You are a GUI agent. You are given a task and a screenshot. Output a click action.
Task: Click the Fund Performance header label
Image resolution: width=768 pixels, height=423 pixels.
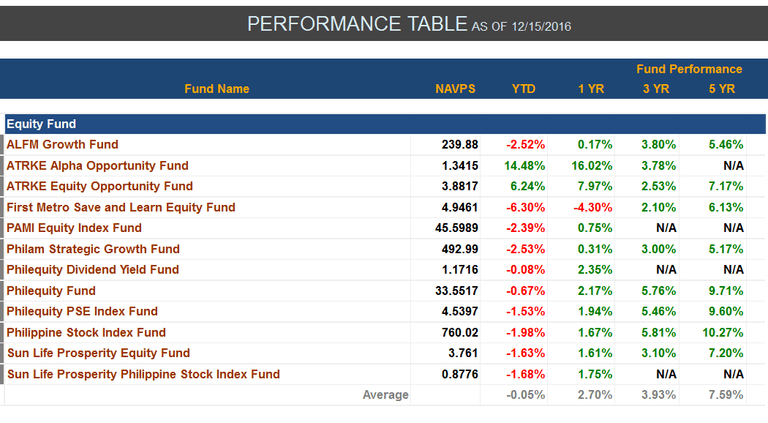pos(689,69)
